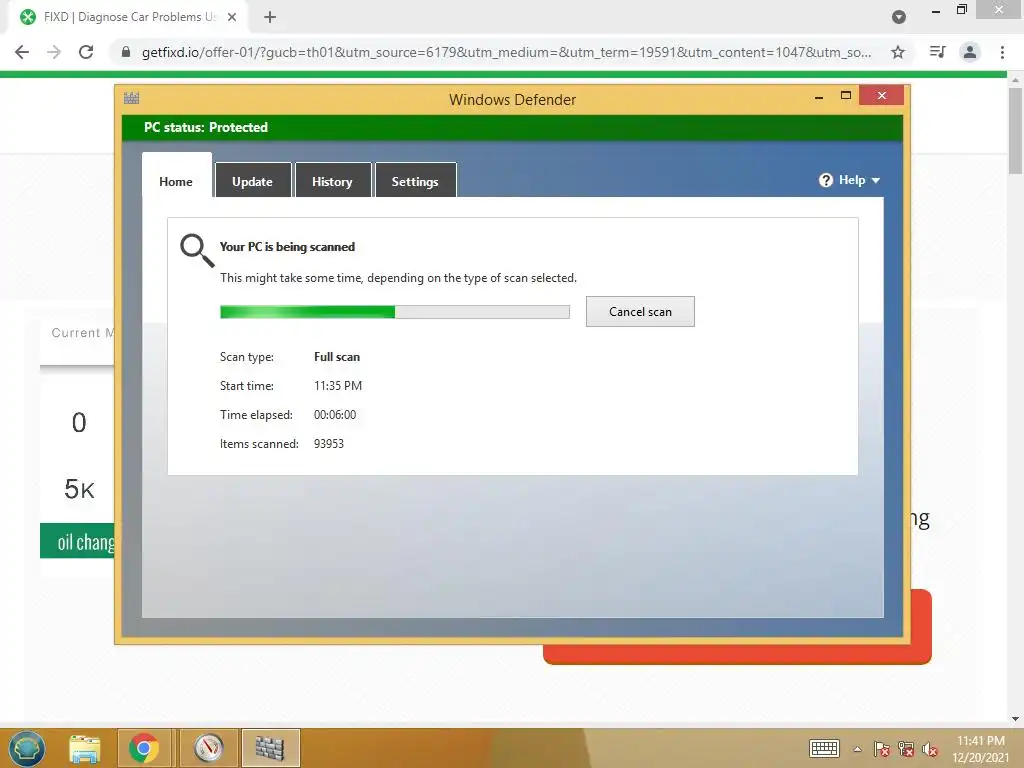Click the Windows Defender taskbar icon
Image resolution: width=1024 pixels, height=768 pixels.
(270, 748)
